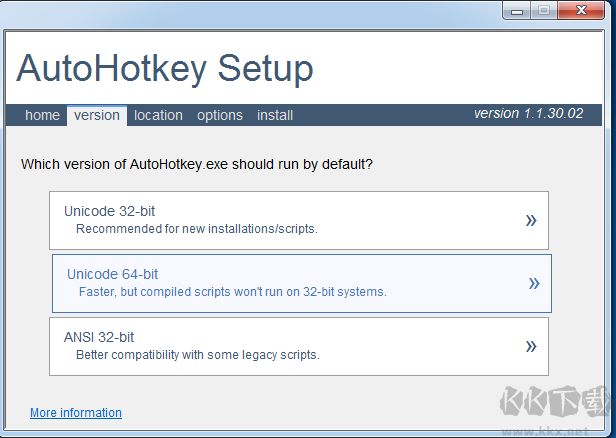Click the AutoHotkey Setup heading

pos(165,68)
